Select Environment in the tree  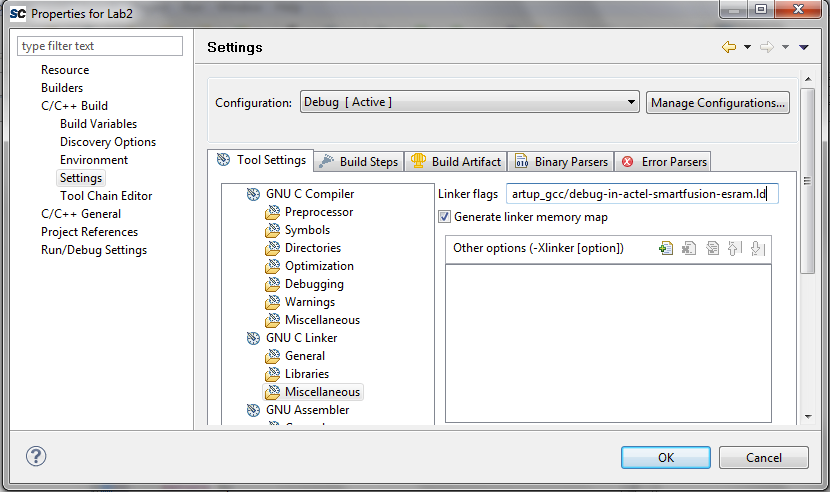pyautogui.click(x=94, y=160)
